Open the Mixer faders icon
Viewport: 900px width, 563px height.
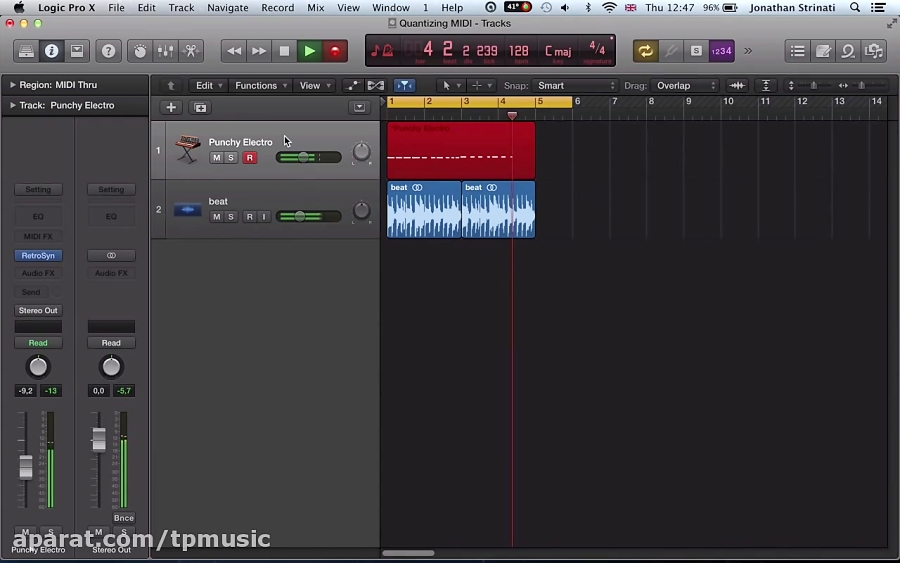pos(165,51)
